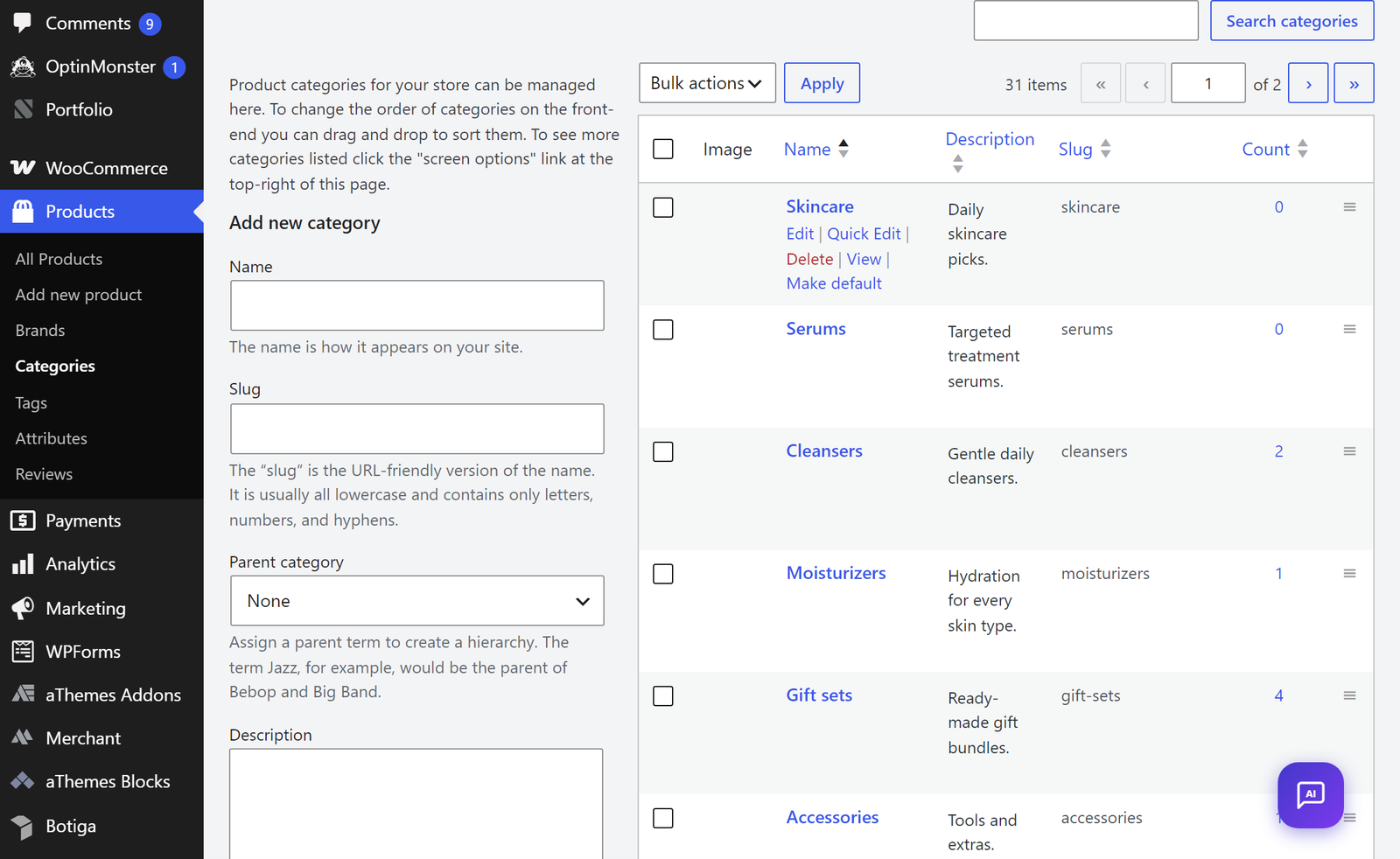Image resolution: width=1400 pixels, height=859 pixels.
Task: Open the Gift sets category link
Action: 819,695
